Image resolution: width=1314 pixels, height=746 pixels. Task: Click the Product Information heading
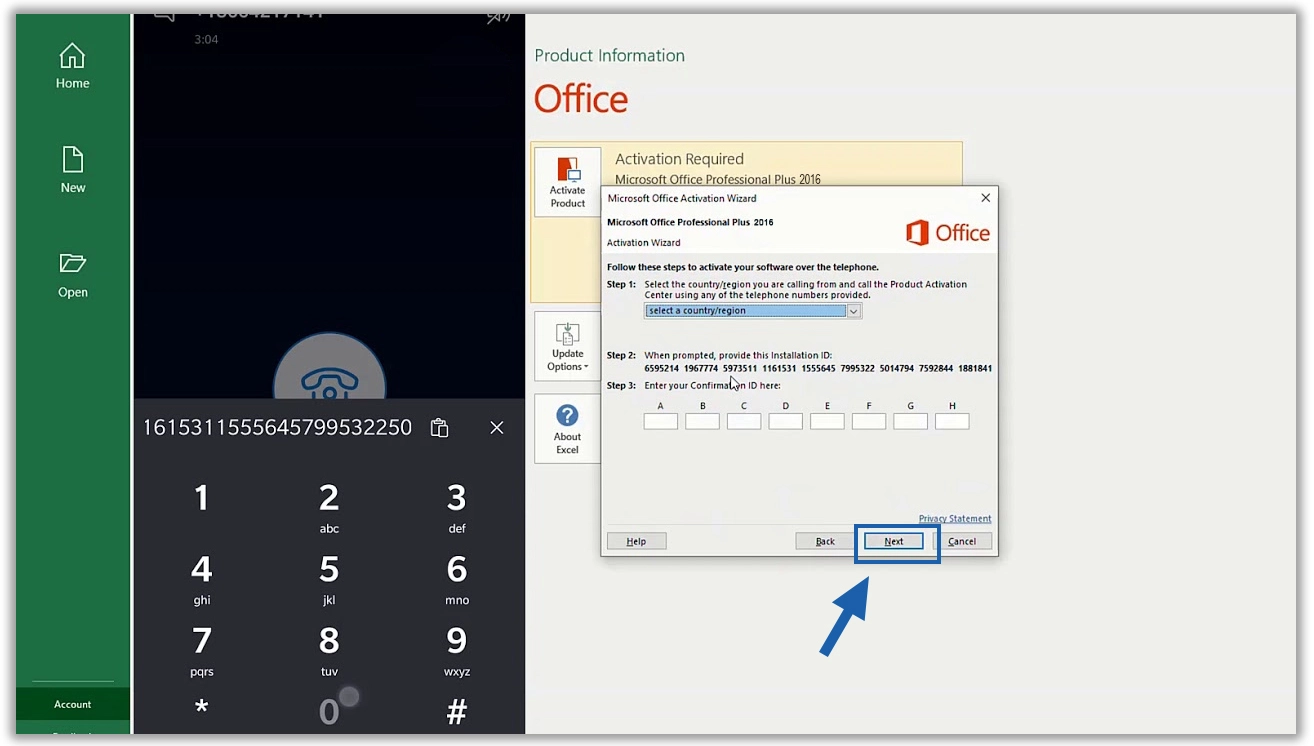(610, 56)
